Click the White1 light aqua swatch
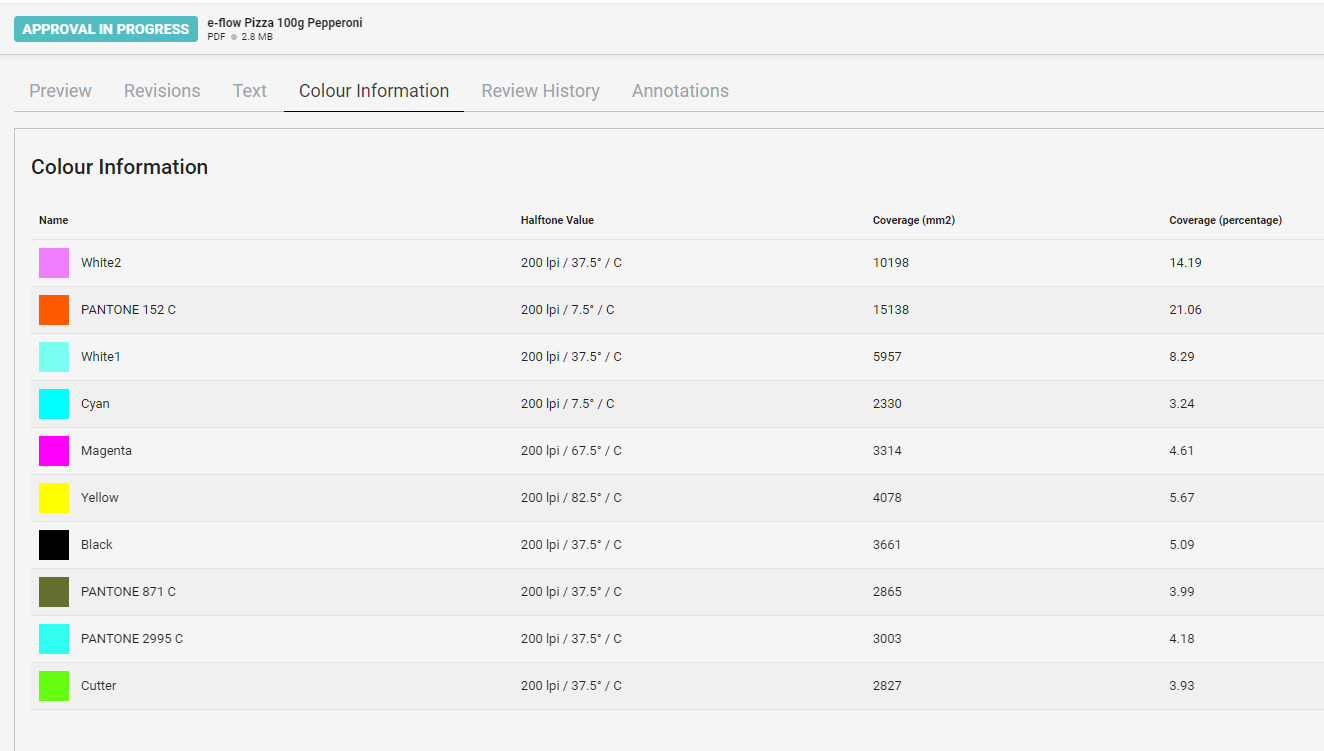 [54, 357]
